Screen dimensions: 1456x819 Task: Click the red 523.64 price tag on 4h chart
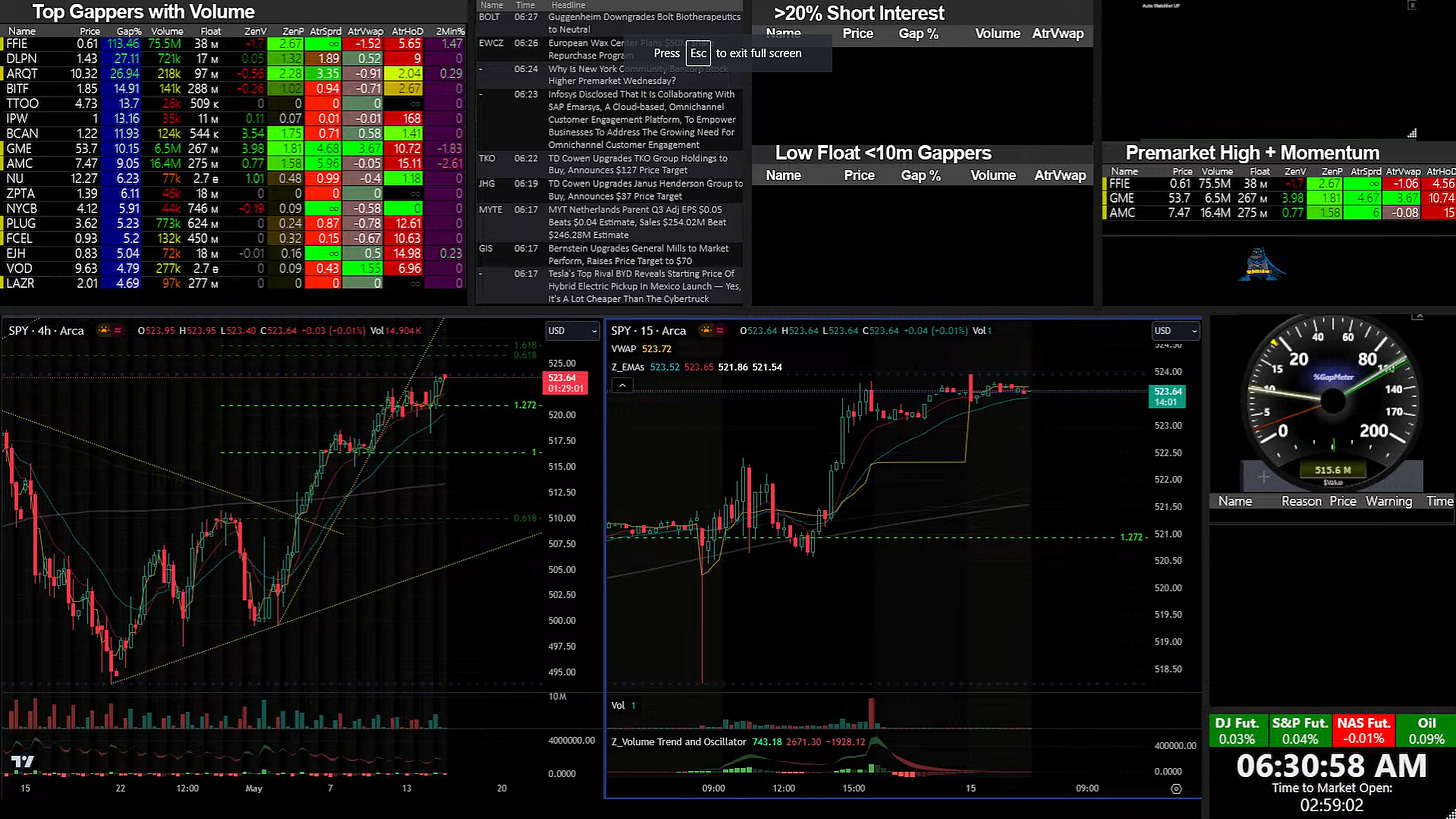click(564, 383)
